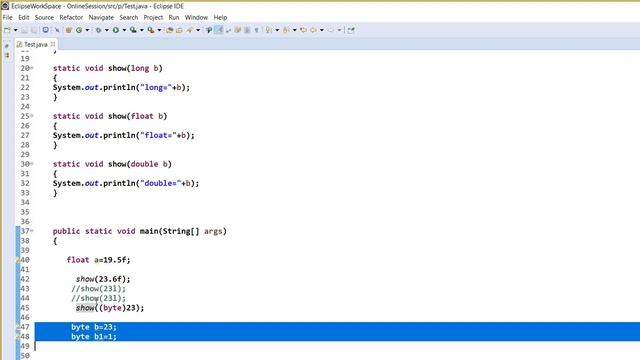Collapse the show(long b) method at line 20
Screen dimensions: 640x360
(x=32, y=68)
